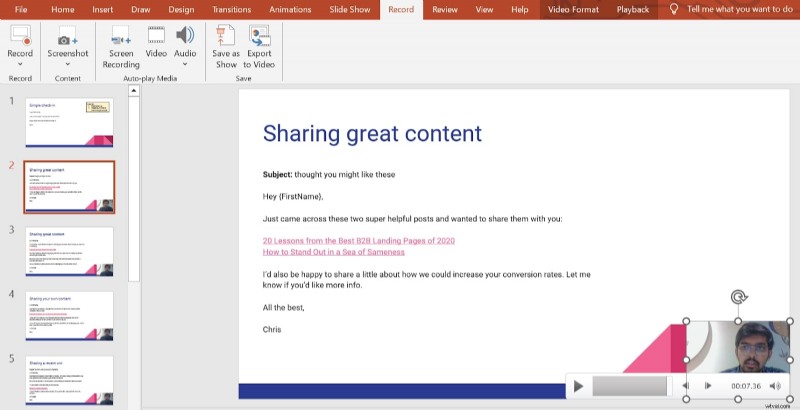The height and width of the screenshot is (410, 800).
Task: Click the Screenshot camera icon
Action: 67,36
